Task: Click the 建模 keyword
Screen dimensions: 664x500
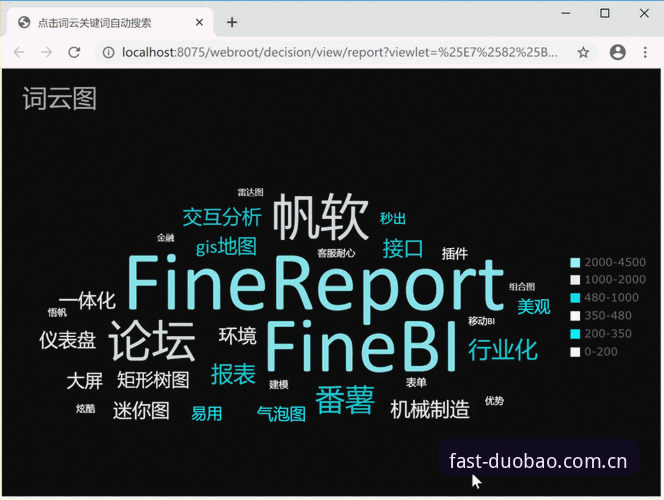Action: pyautogui.click(x=279, y=384)
